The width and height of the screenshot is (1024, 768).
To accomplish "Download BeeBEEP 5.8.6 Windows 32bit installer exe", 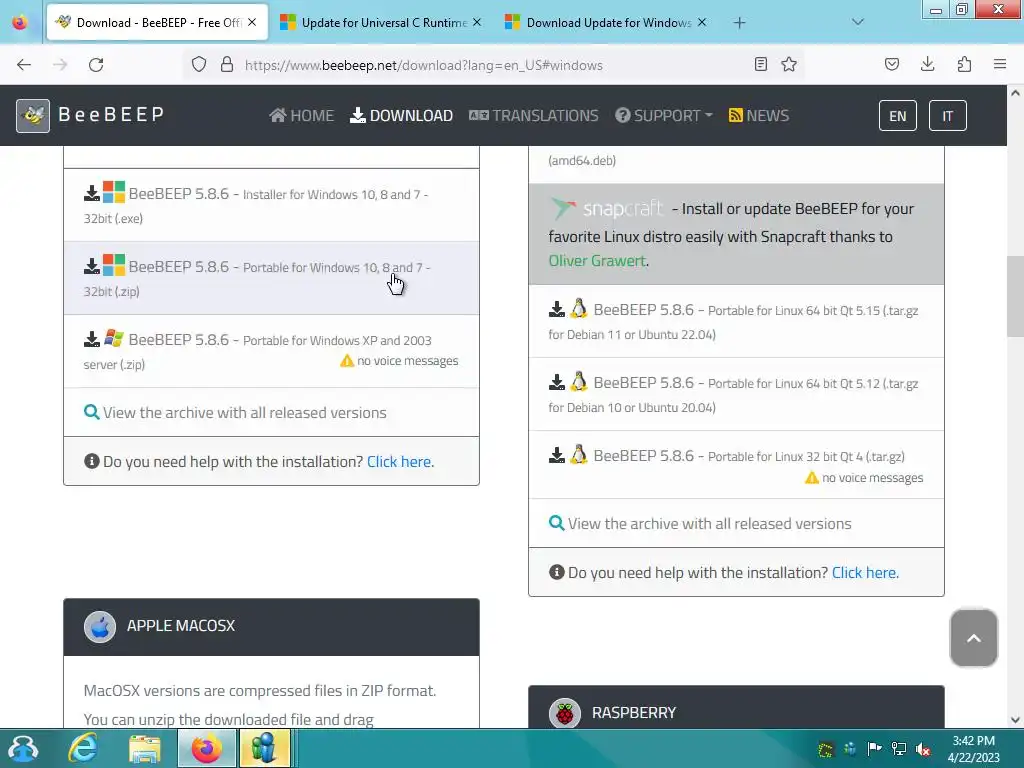I will [x=271, y=205].
